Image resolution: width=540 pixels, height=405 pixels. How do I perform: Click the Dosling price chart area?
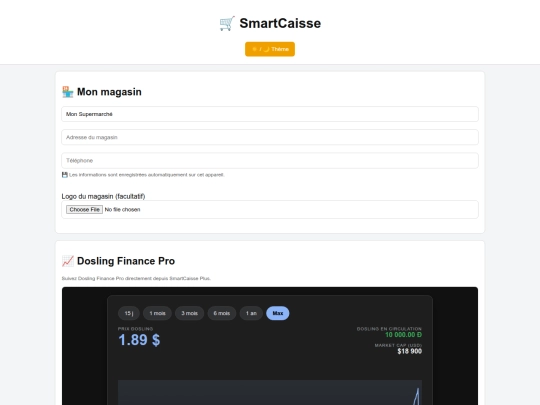tap(270, 393)
